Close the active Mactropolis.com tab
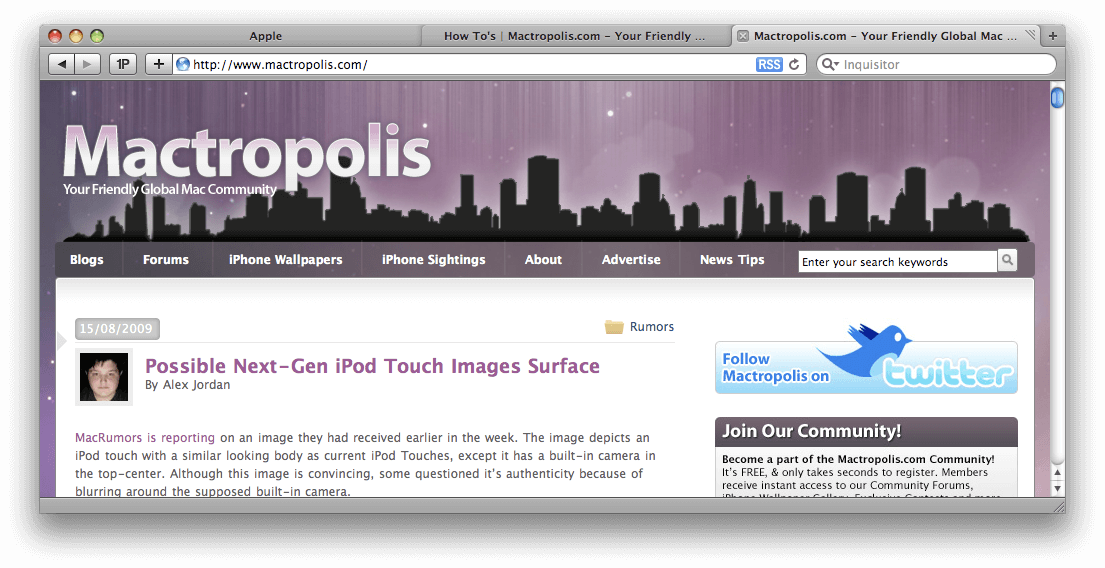The image size is (1105, 568). tap(743, 36)
